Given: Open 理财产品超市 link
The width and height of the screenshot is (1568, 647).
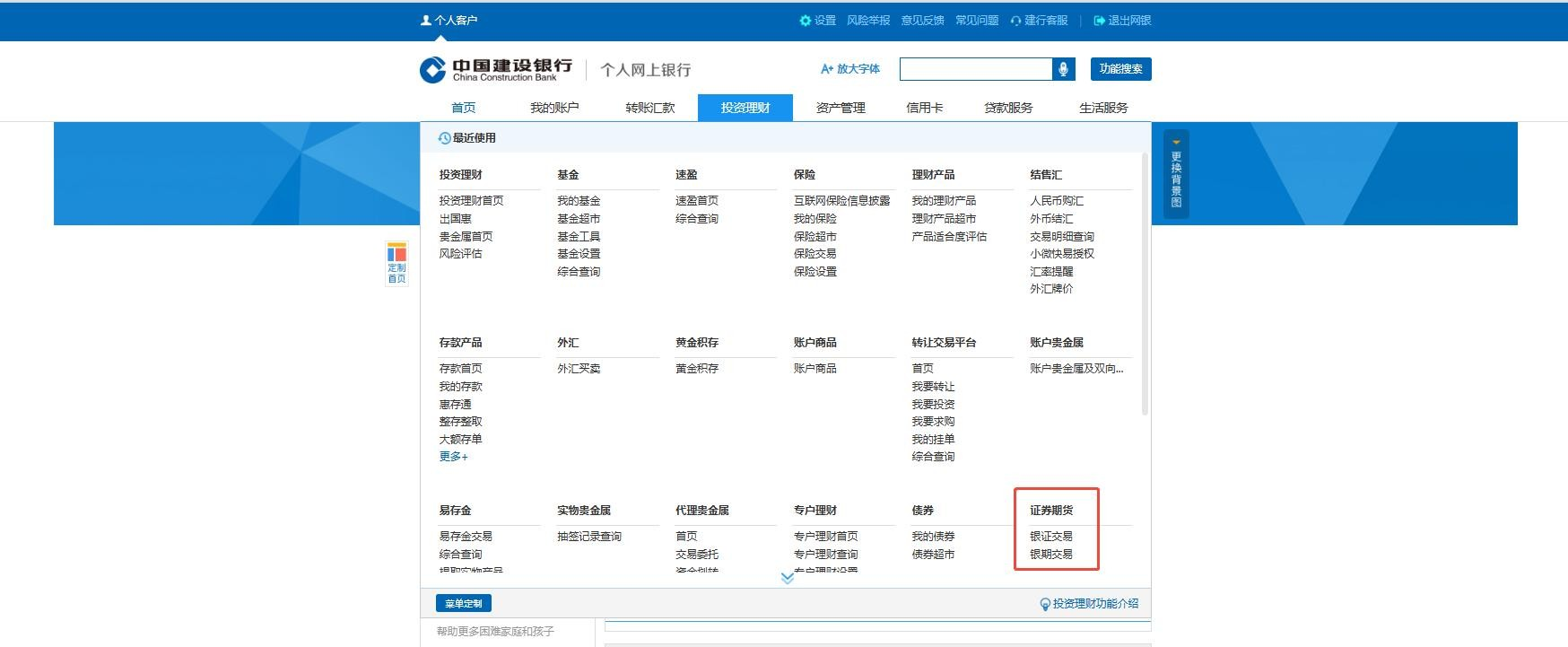Looking at the screenshot, I should [944, 219].
